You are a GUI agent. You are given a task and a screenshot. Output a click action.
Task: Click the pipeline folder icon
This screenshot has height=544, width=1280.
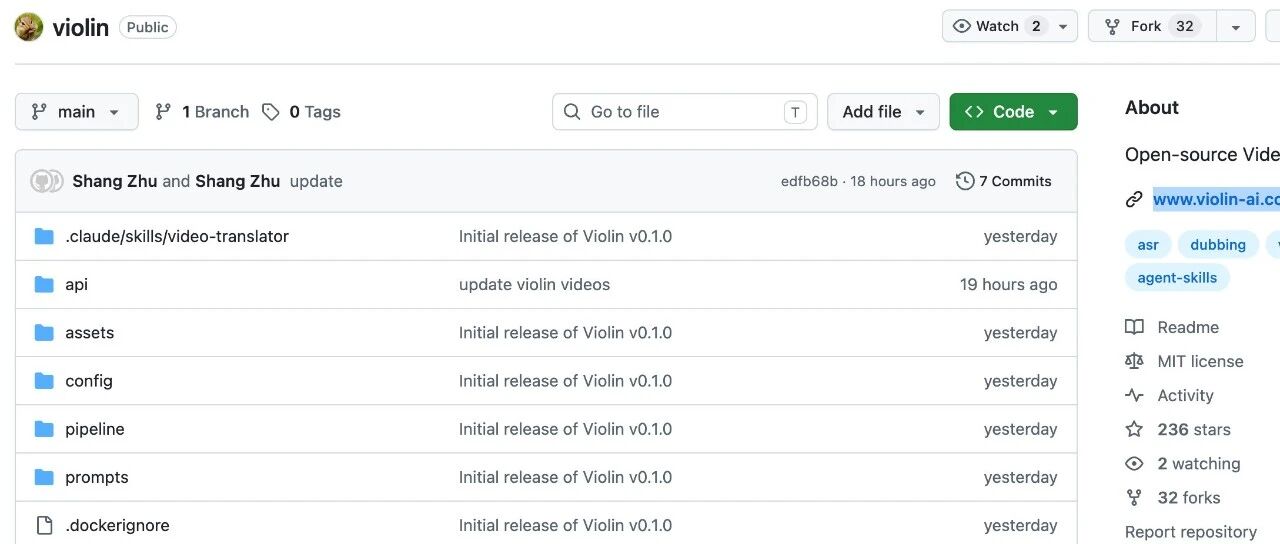pos(44,429)
